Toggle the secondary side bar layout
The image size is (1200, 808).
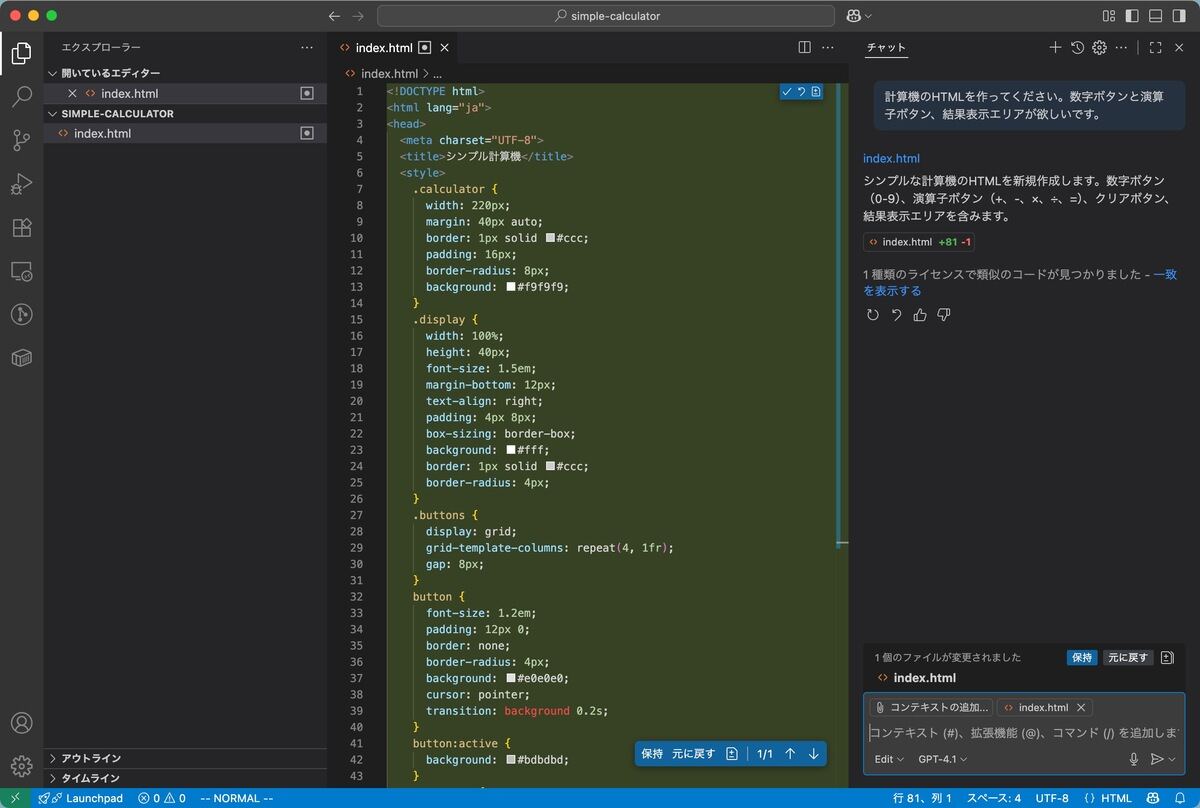click(1179, 16)
